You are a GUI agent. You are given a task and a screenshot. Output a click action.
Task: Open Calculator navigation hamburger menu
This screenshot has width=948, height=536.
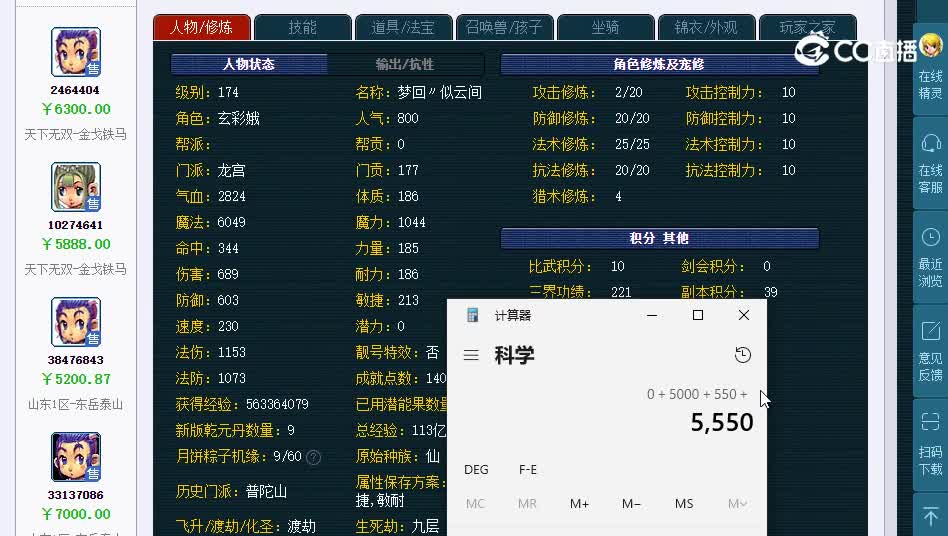471,355
